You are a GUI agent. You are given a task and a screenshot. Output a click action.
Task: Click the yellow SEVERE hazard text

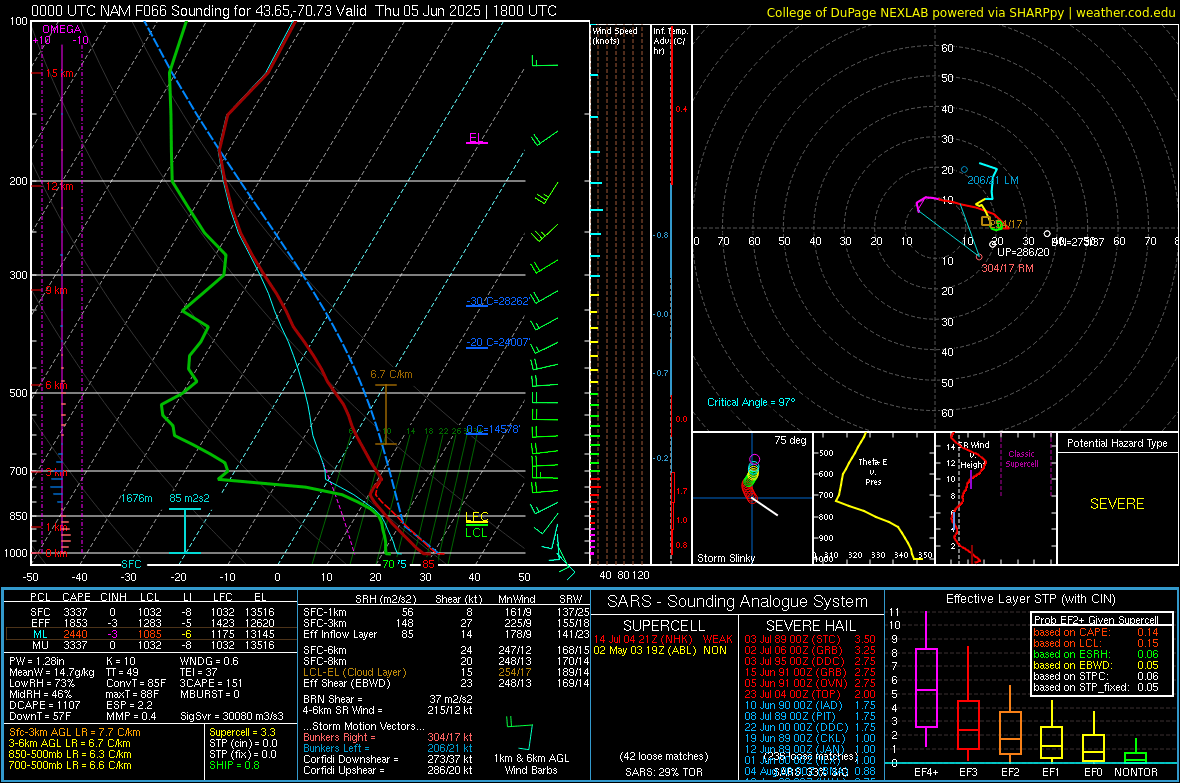(1117, 504)
